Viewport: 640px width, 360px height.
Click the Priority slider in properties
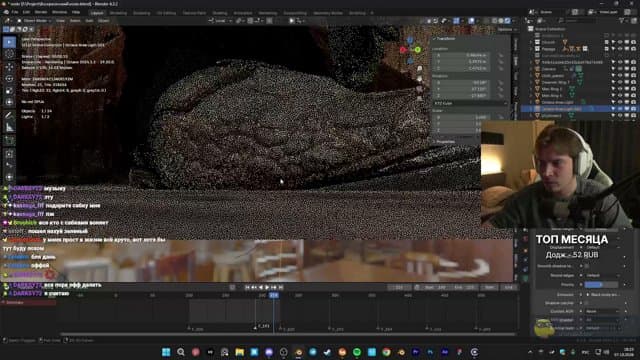(601, 284)
